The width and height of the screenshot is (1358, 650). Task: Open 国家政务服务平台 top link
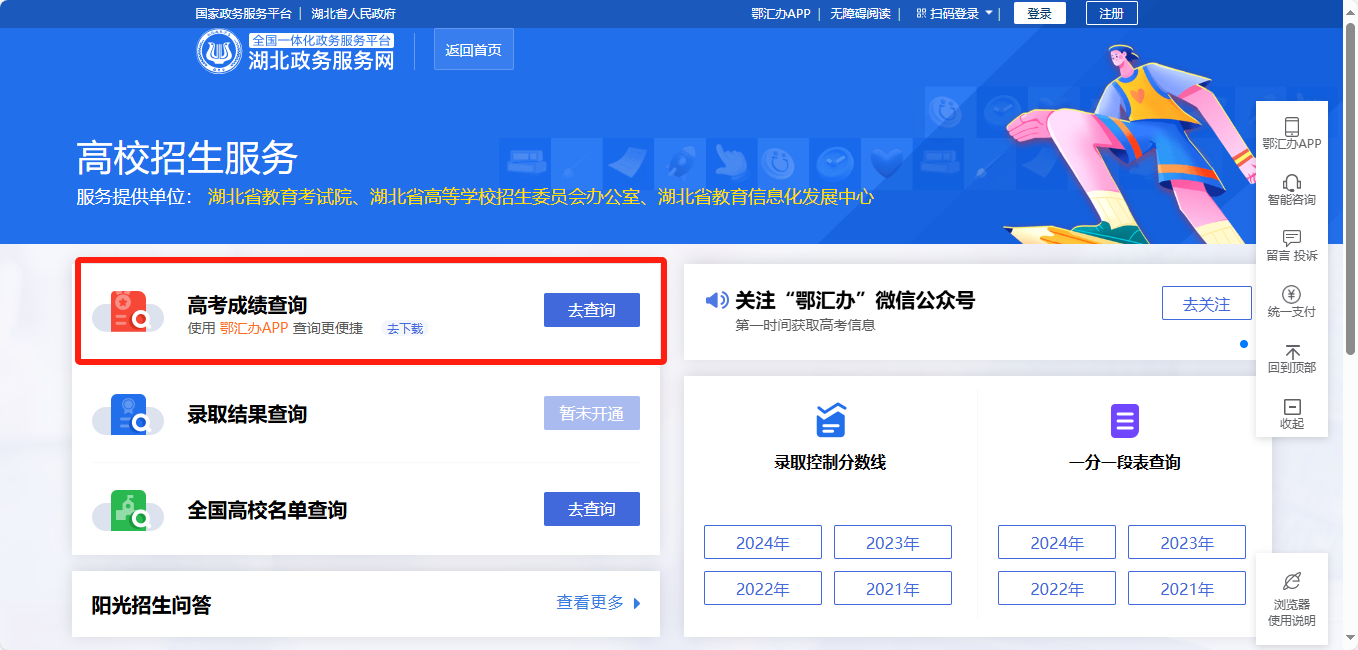[243, 13]
